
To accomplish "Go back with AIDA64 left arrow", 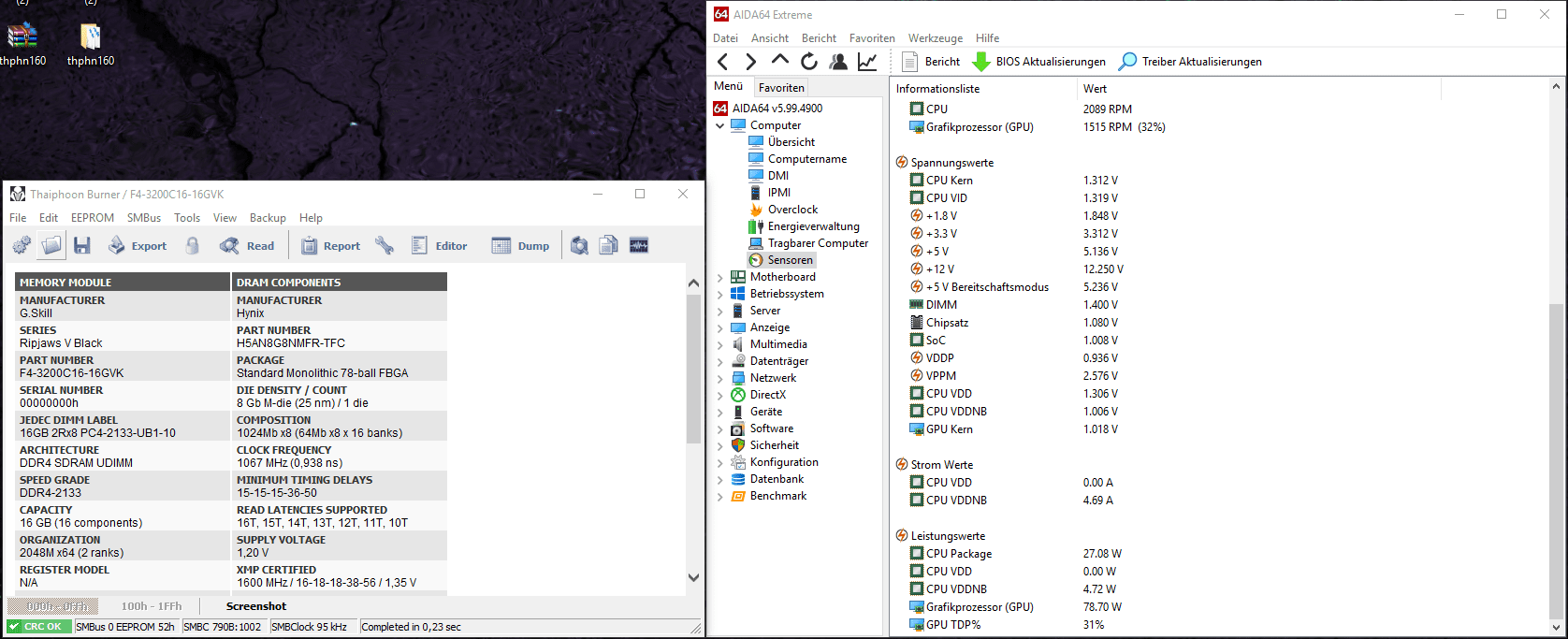I will pos(722,62).
